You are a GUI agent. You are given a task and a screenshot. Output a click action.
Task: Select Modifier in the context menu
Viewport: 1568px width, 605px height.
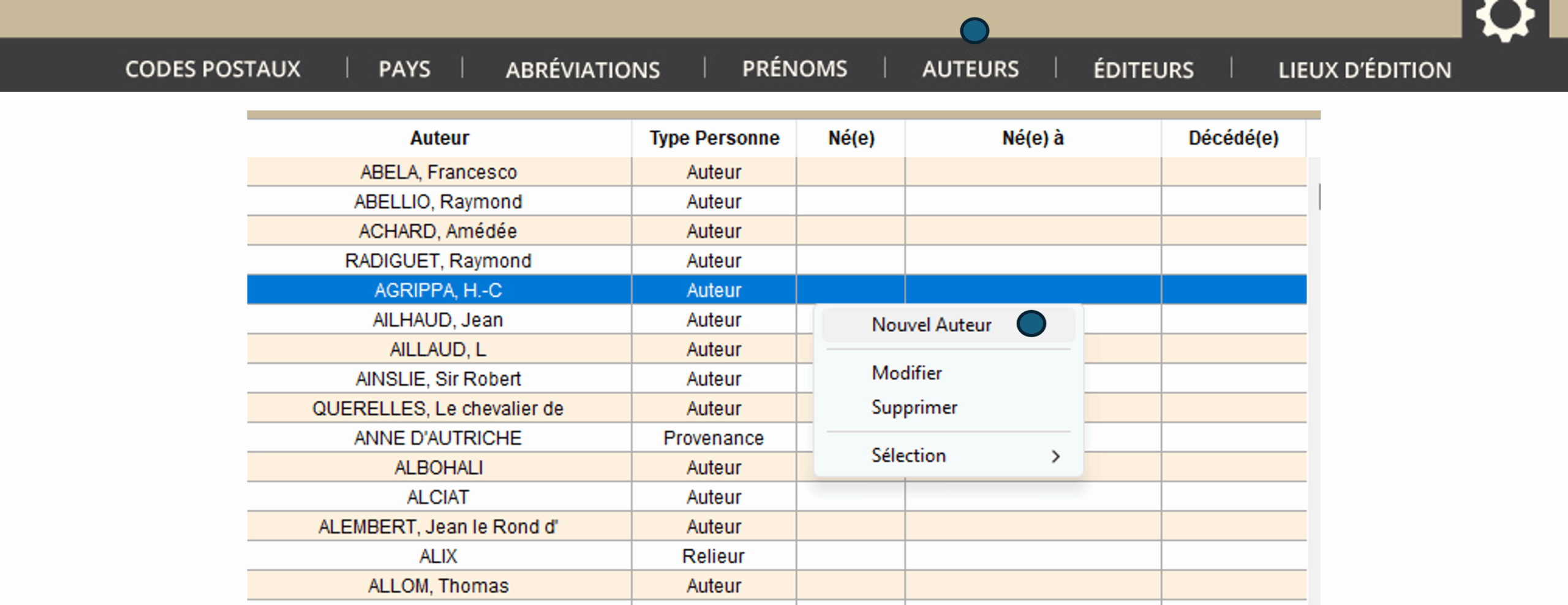[x=907, y=373]
